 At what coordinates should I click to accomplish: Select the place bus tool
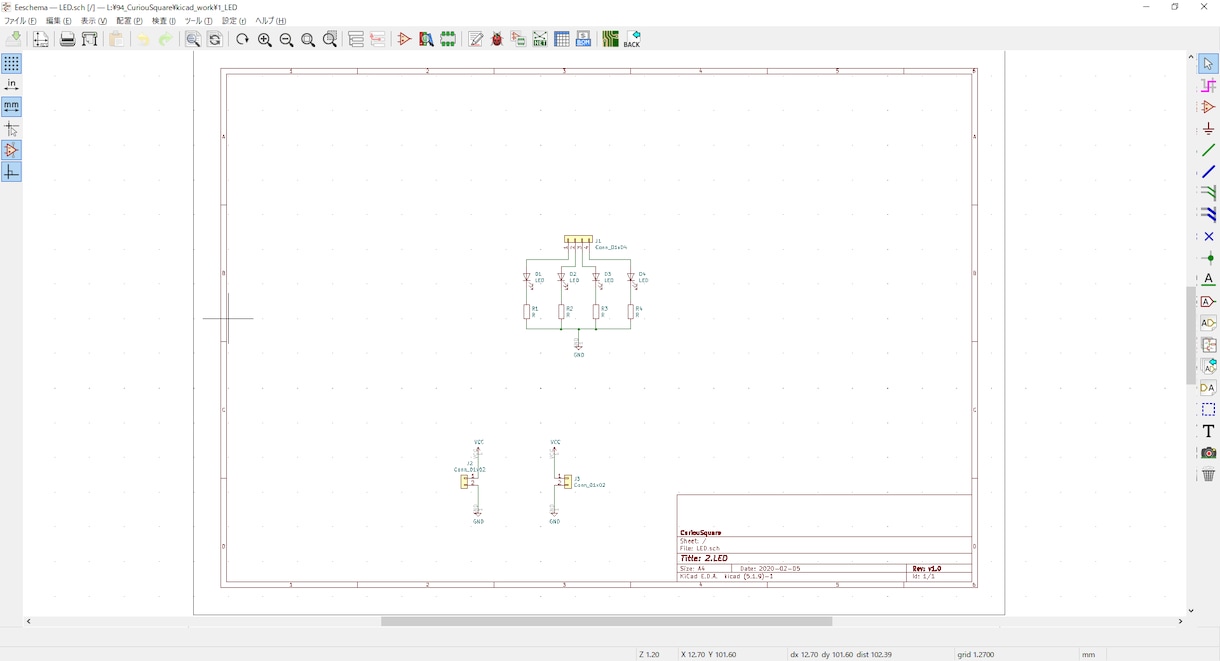(x=1208, y=172)
